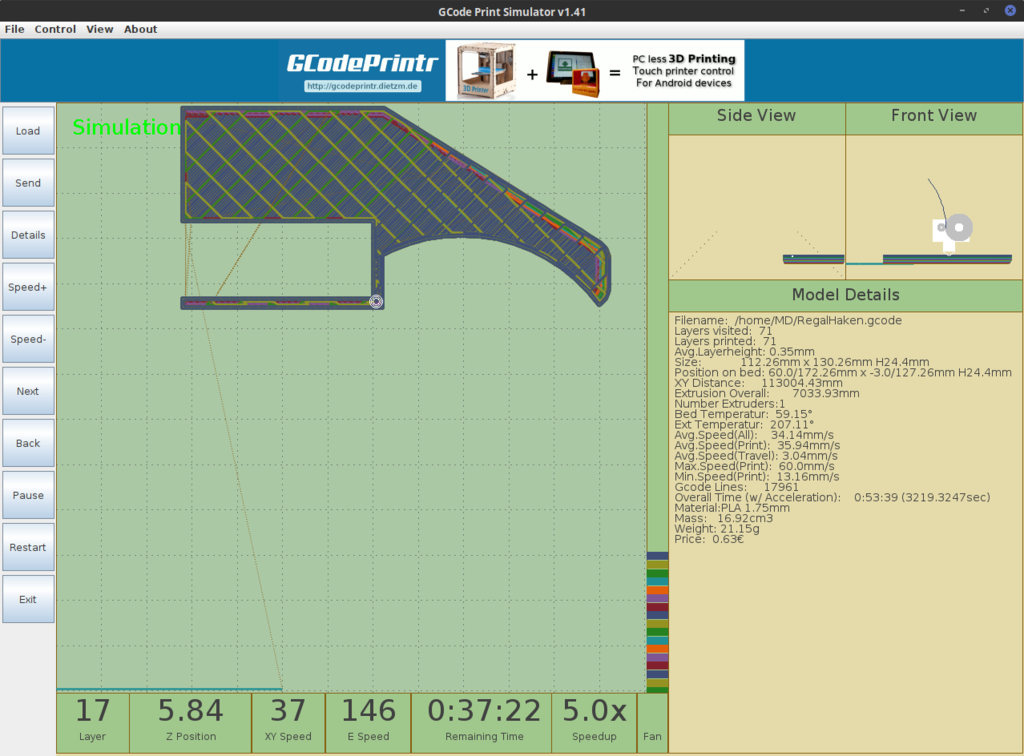The width and height of the screenshot is (1024, 756).
Task: Open the Control menu
Action: point(55,29)
